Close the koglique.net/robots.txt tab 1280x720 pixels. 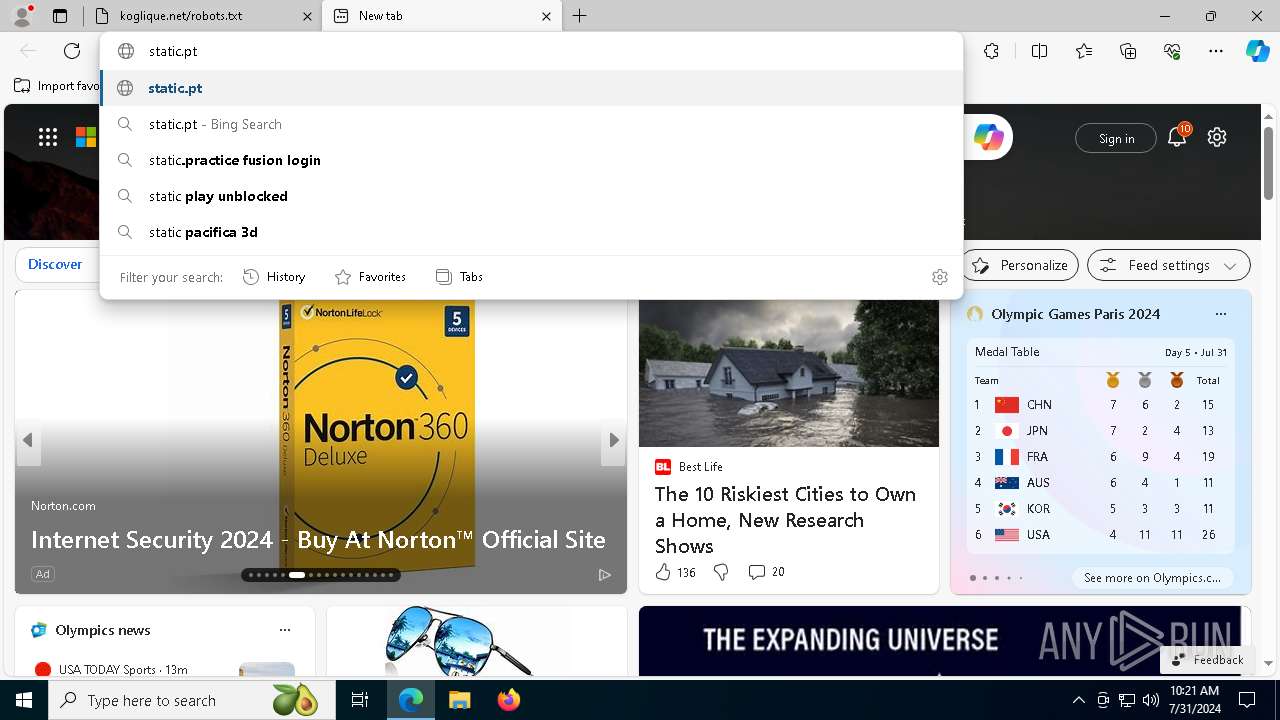(x=306, y=16)
